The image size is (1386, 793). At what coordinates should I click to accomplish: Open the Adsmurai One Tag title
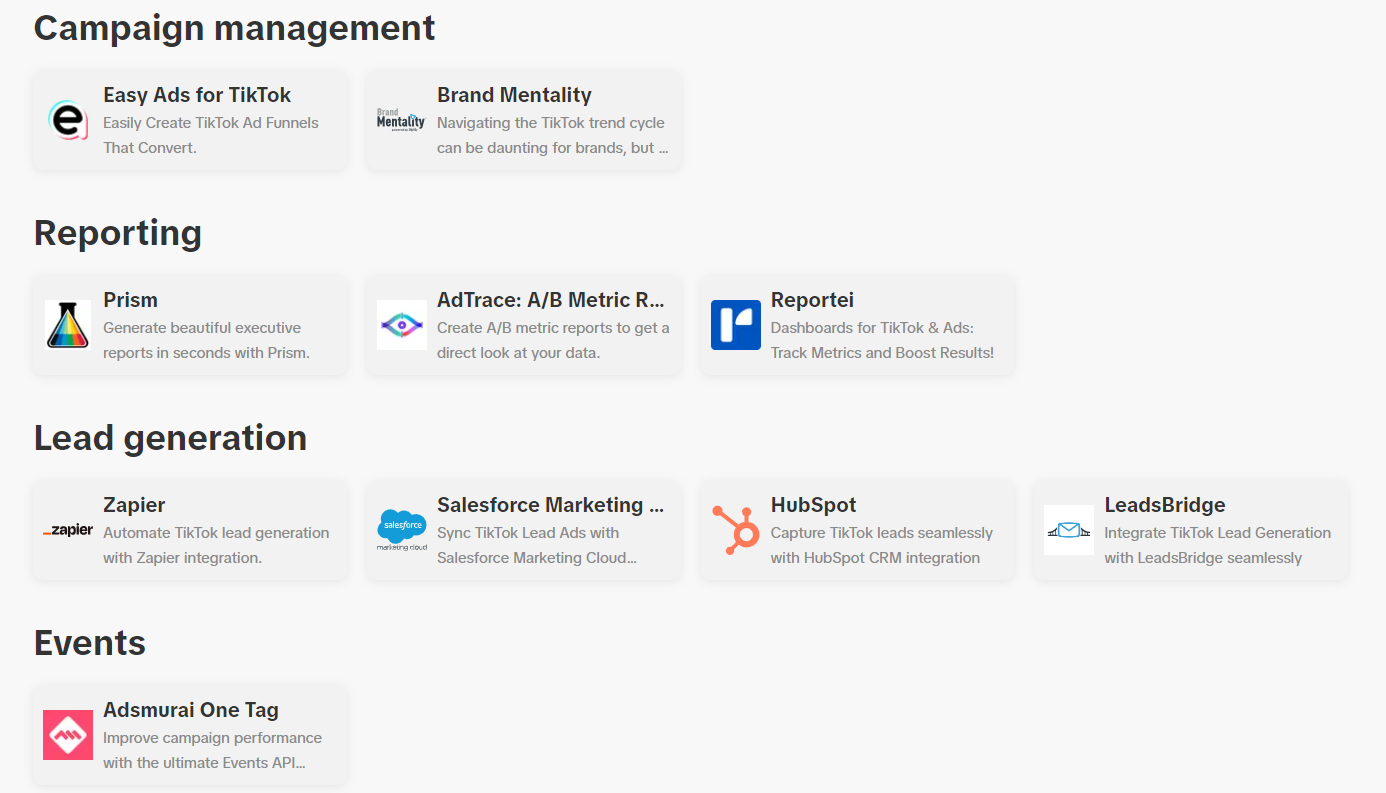(191, 710)
